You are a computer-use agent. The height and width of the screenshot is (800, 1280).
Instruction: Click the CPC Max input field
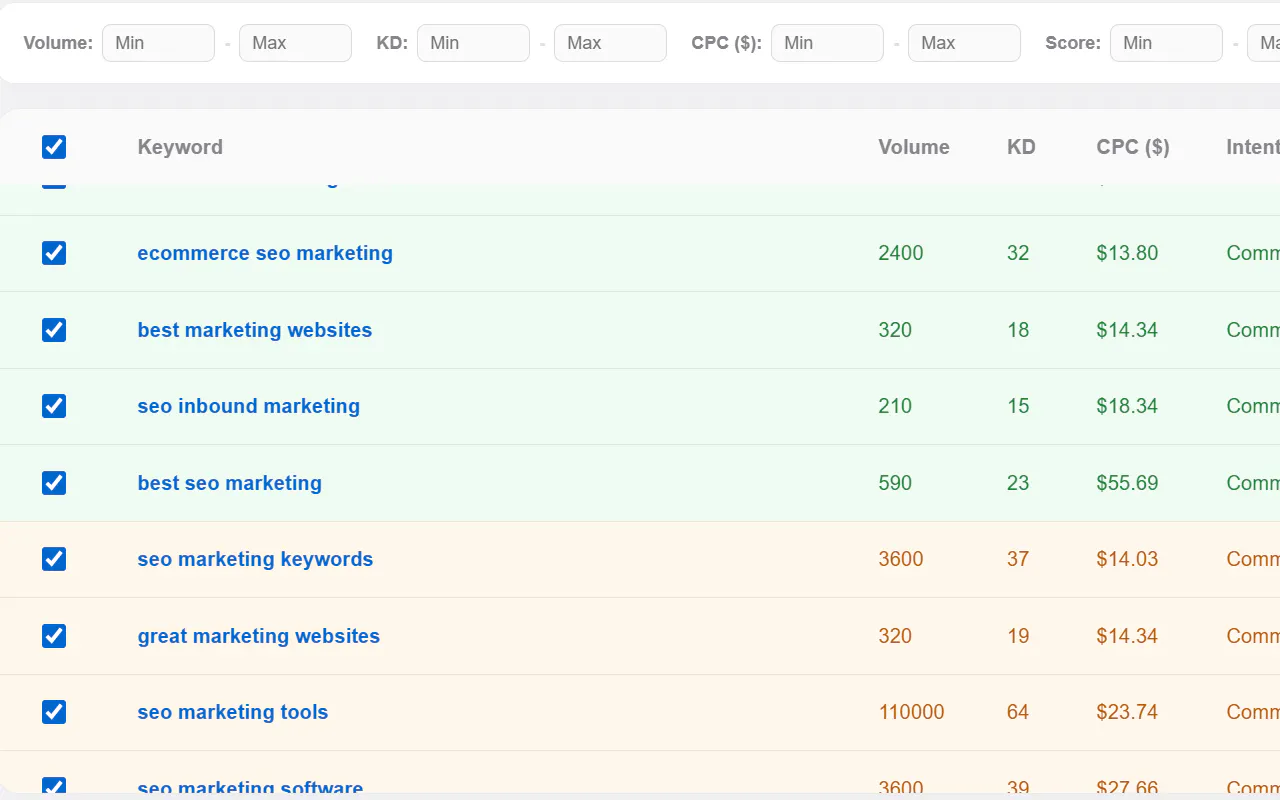pos(964,43)
